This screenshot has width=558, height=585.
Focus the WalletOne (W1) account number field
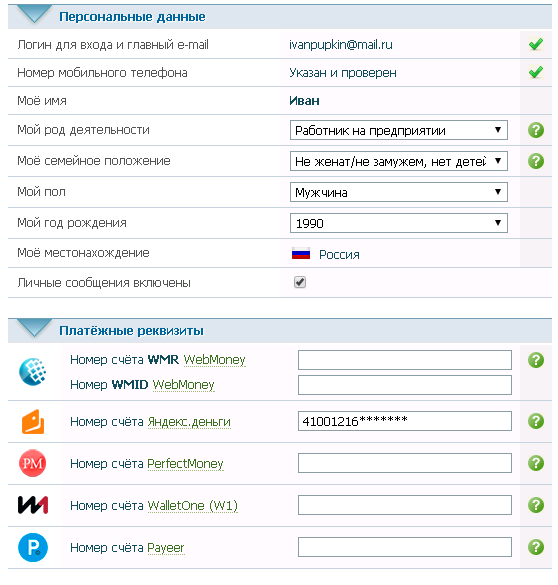(405, 505)
